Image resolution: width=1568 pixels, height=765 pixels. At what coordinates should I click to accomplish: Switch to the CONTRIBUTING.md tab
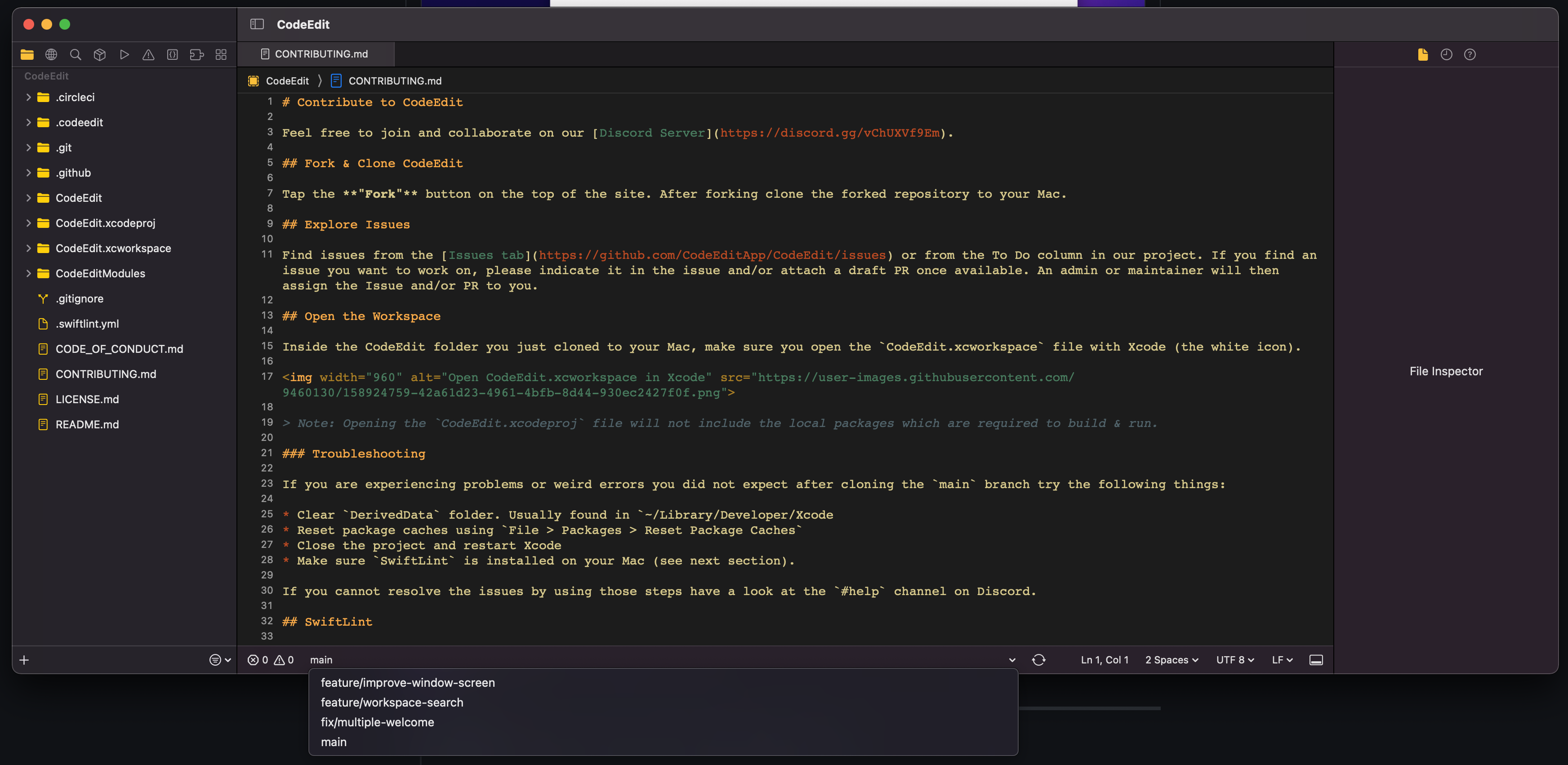(x=321, y=53)
